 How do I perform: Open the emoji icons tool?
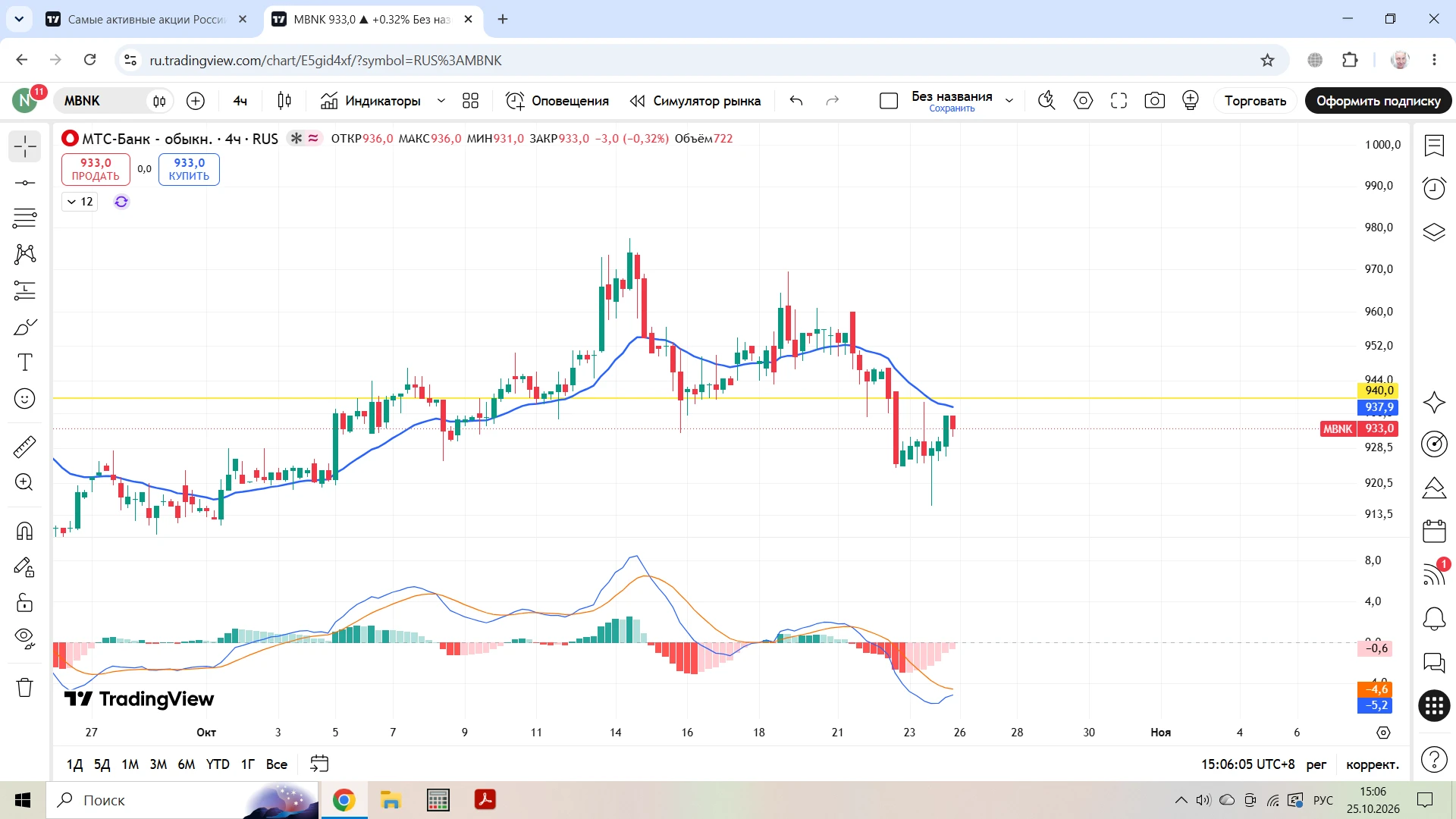[24, 399]
